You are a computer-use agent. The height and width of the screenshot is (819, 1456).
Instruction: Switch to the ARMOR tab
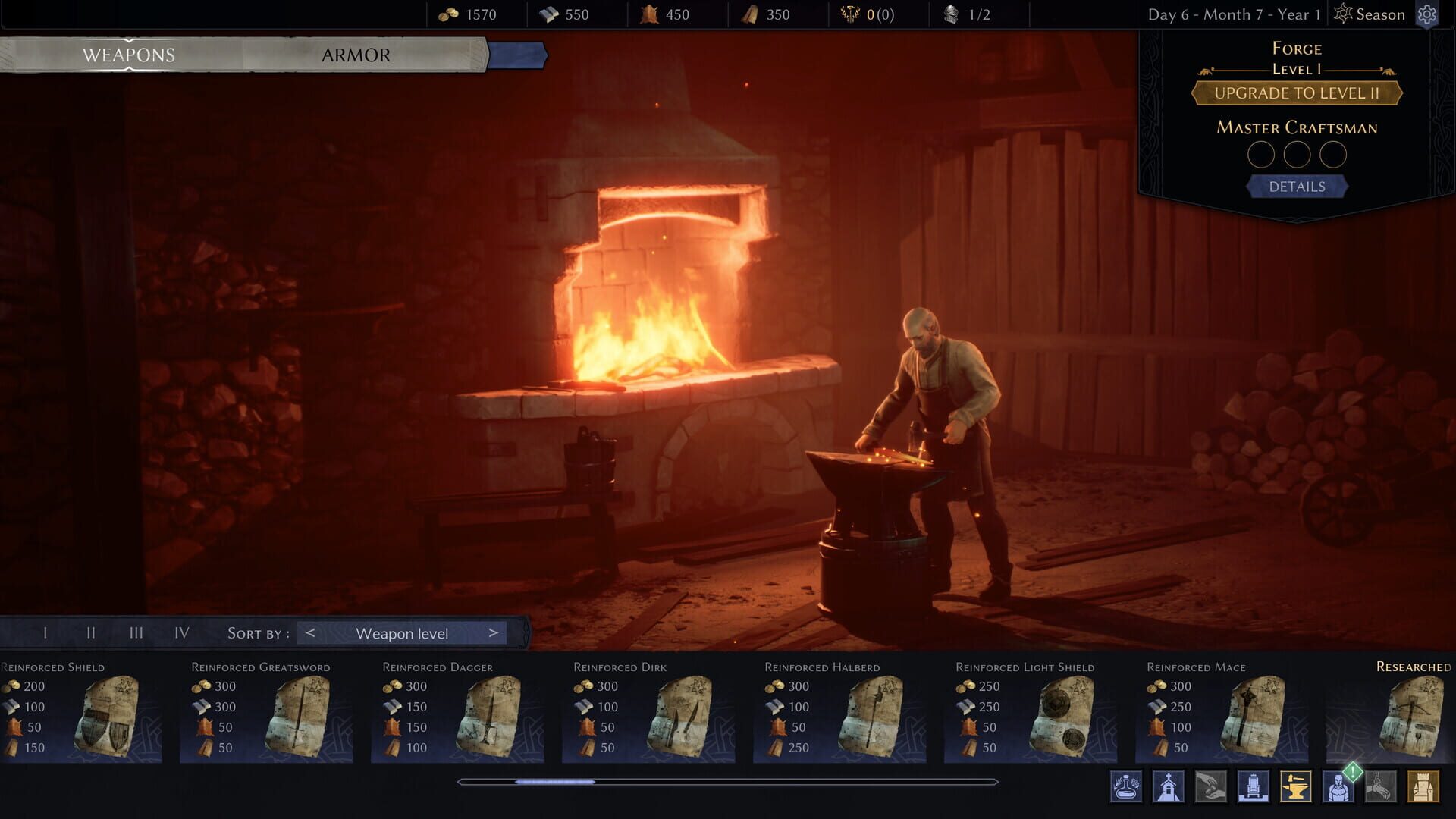[356, 55]
